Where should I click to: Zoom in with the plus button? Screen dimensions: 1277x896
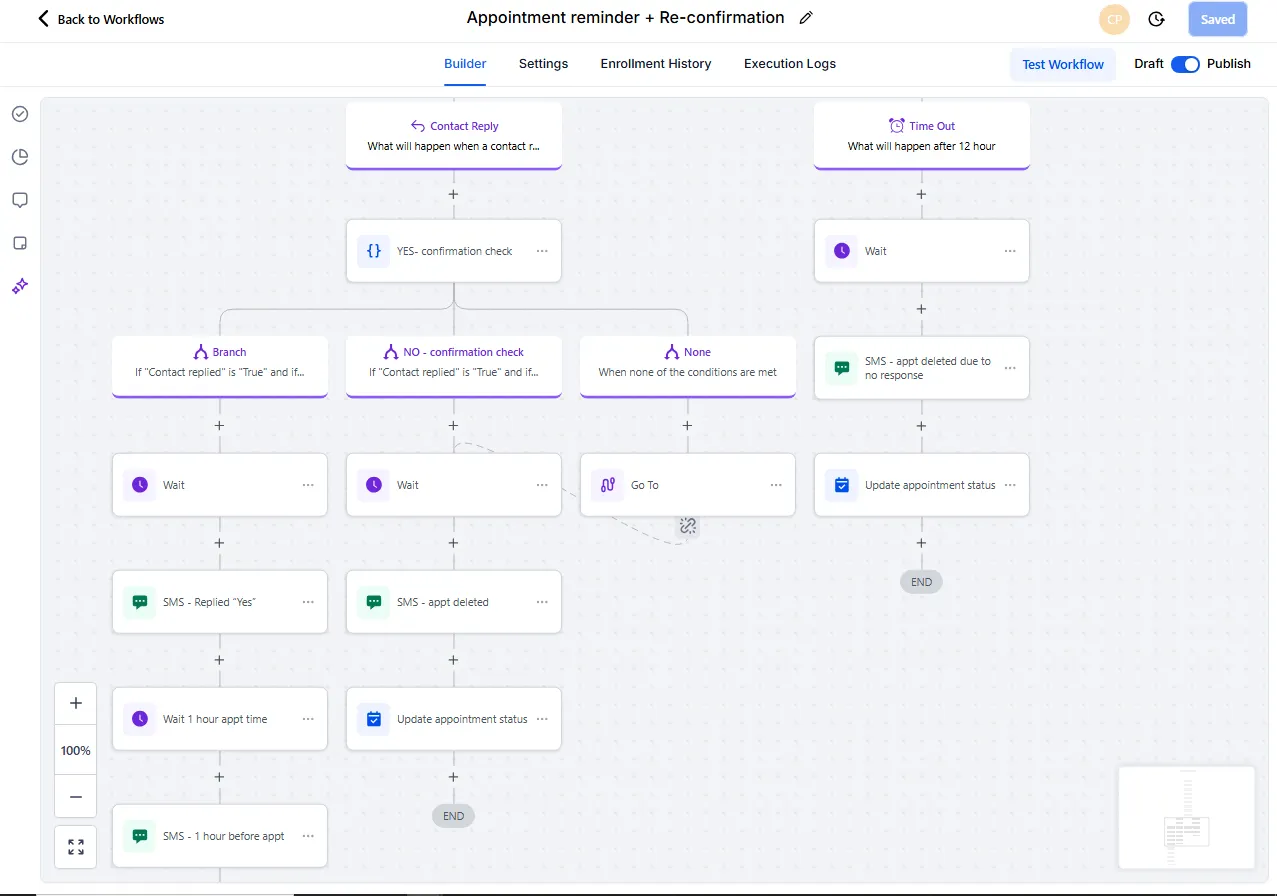pyautogui.click(x=76, y=703)
